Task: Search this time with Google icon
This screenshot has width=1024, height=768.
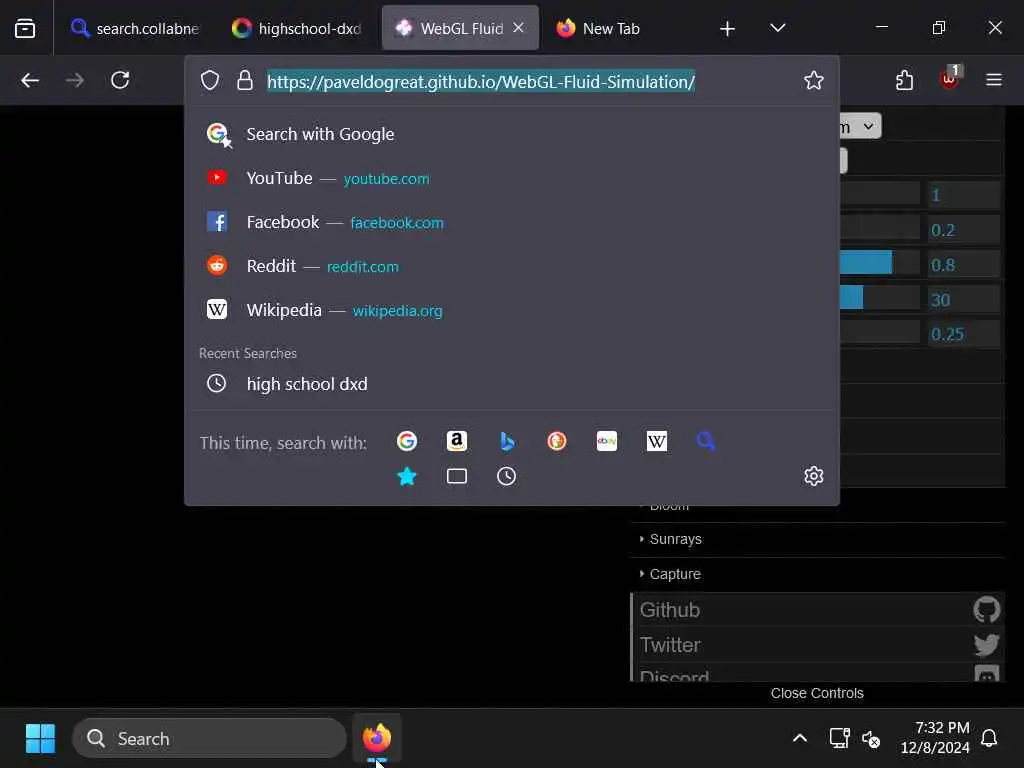Action: pyautogui.click(x=407, y=441)
